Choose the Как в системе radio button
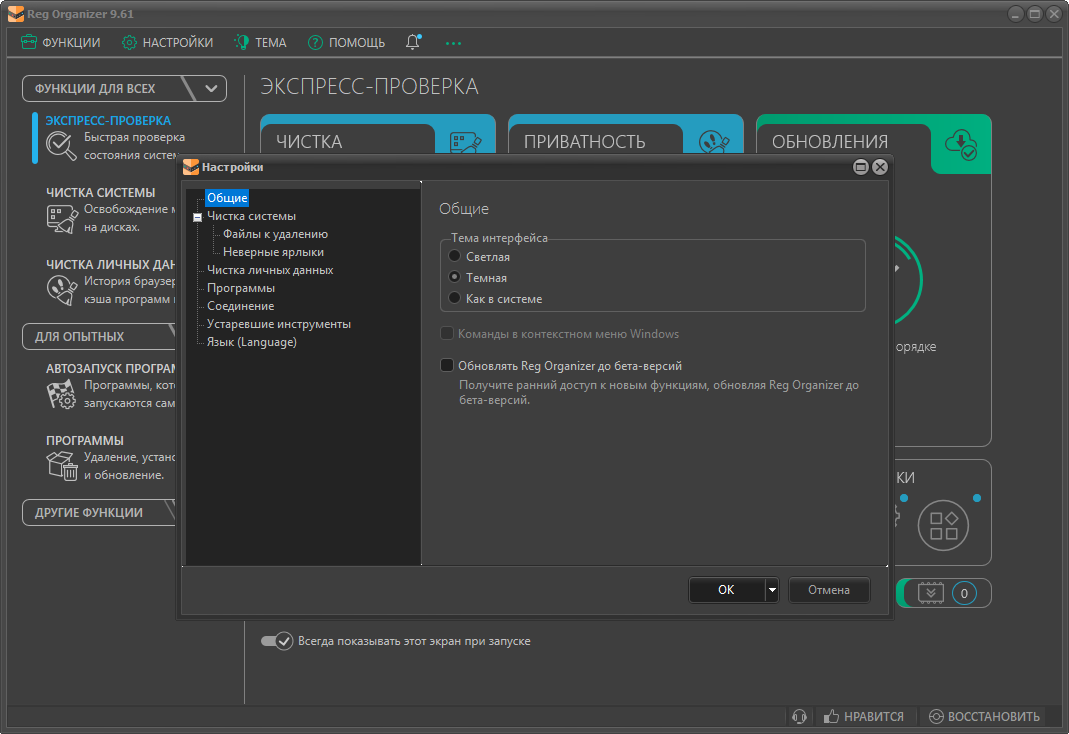The image size is (1069, 734). pos(455,298)
